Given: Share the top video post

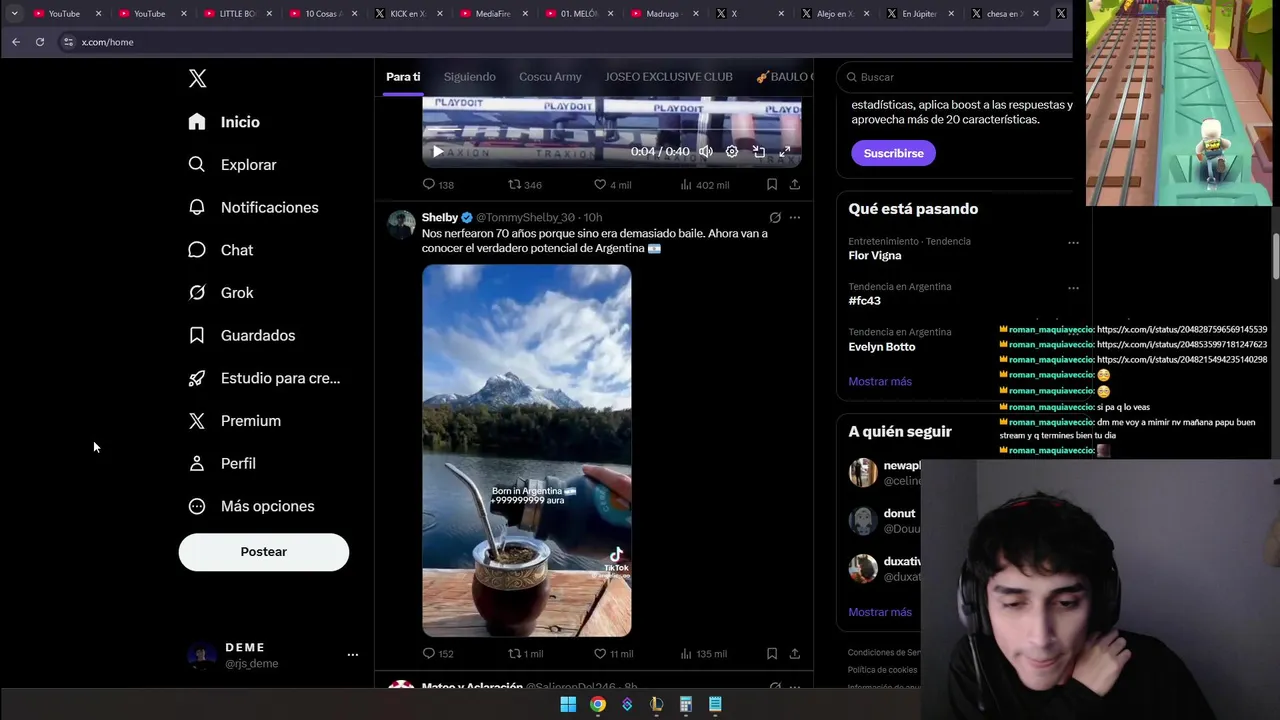Looking at the screenshot, I should coord(795,185).
